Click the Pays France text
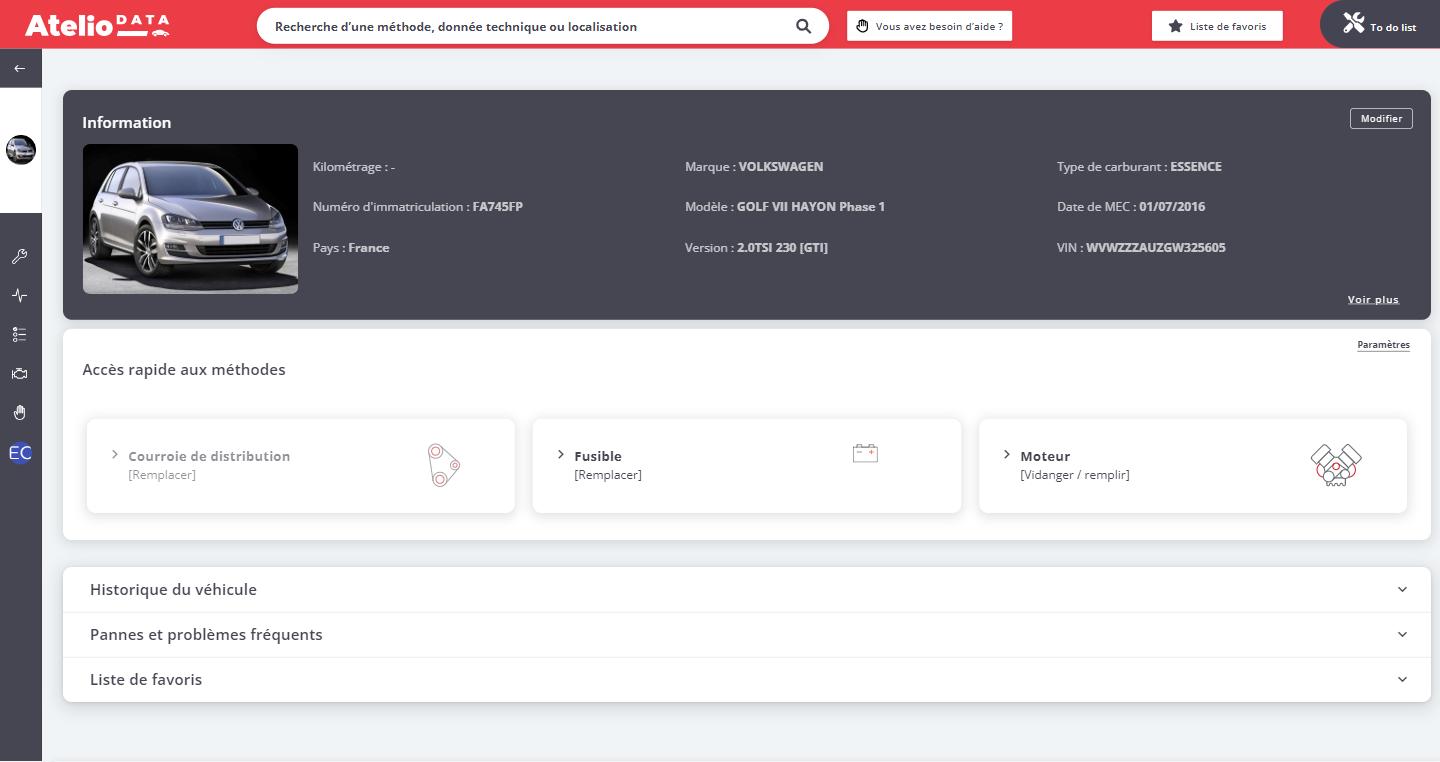 (x=351, y=248)
